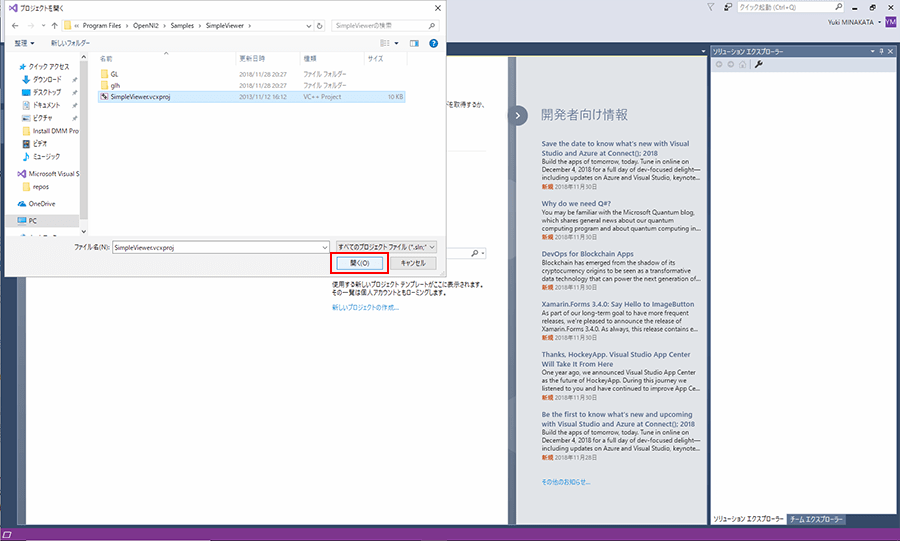Go to ドキュメント in the navigation pane

pos(46,106)
